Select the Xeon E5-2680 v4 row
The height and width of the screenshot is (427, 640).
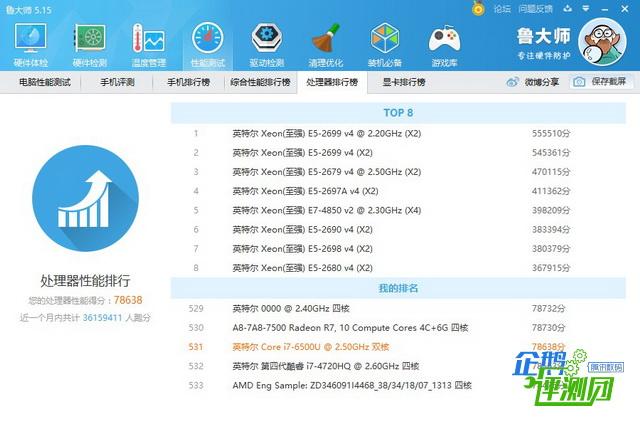[398, 268]
